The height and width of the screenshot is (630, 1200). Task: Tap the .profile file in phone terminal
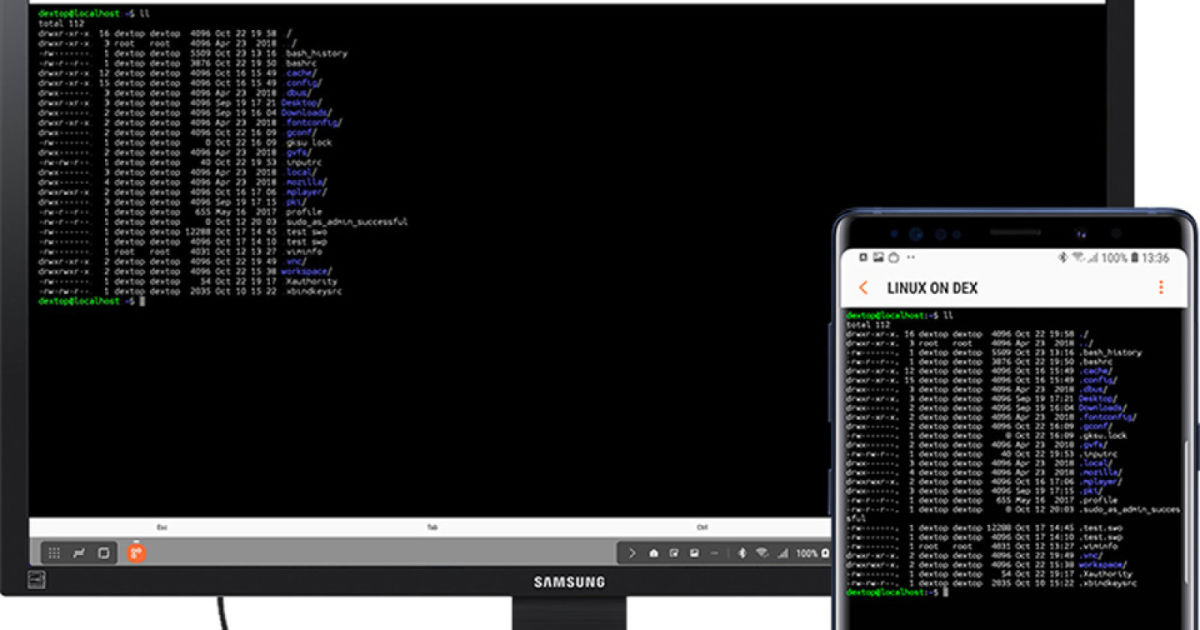[1098, 500]
